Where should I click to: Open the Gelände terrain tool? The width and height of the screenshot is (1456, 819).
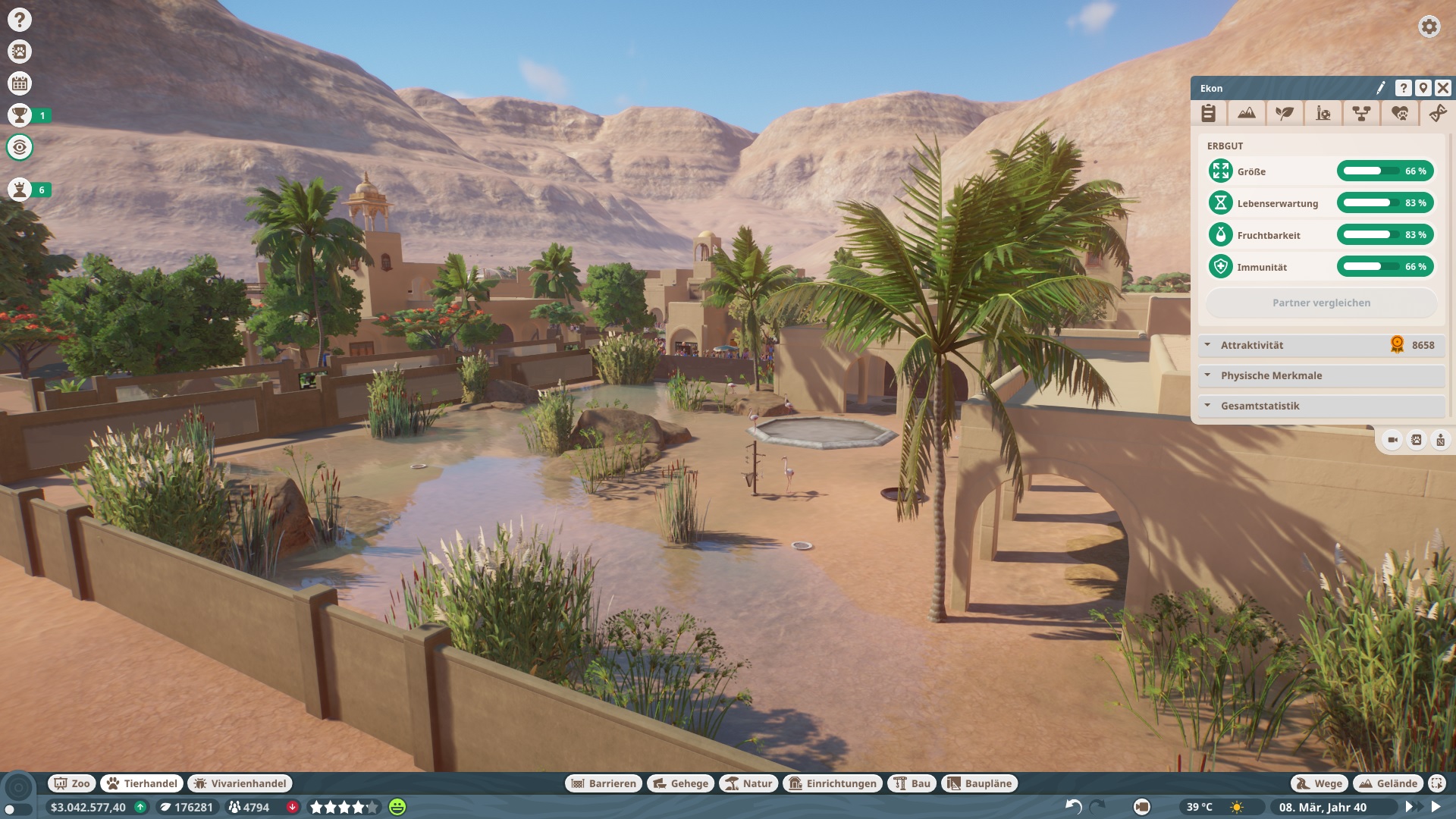click(x=1388, y=783)
